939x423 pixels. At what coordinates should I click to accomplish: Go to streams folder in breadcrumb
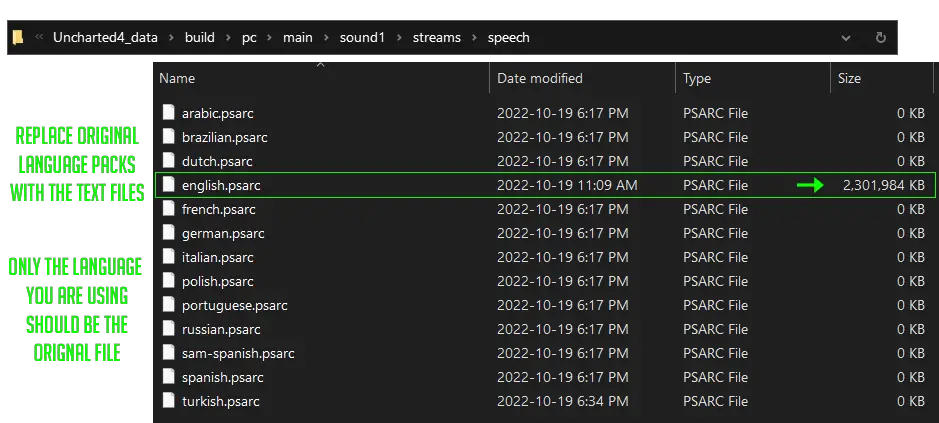pos(437,37)
